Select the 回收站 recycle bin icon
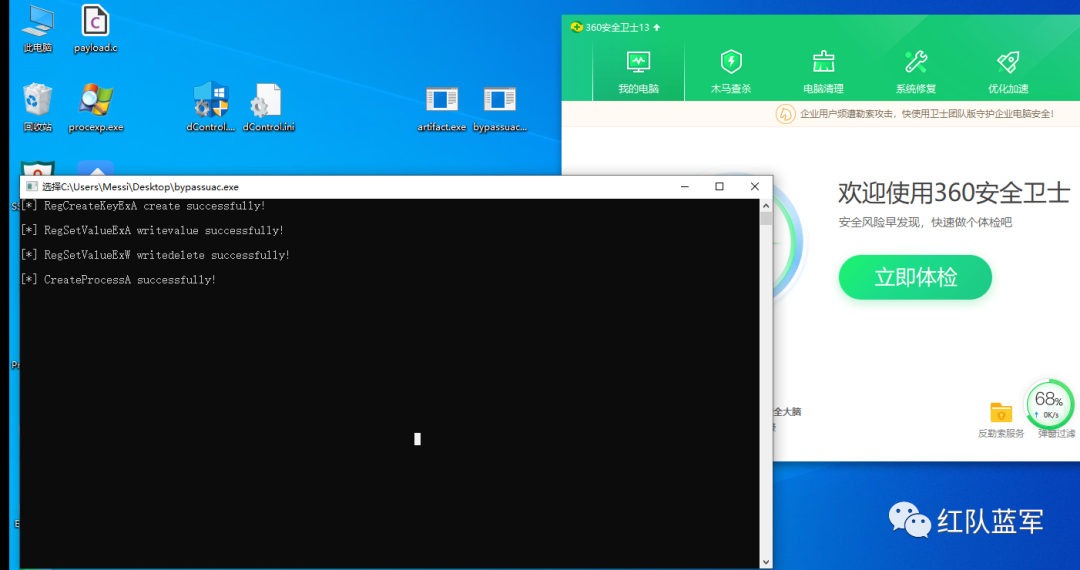 click(38, 108)
